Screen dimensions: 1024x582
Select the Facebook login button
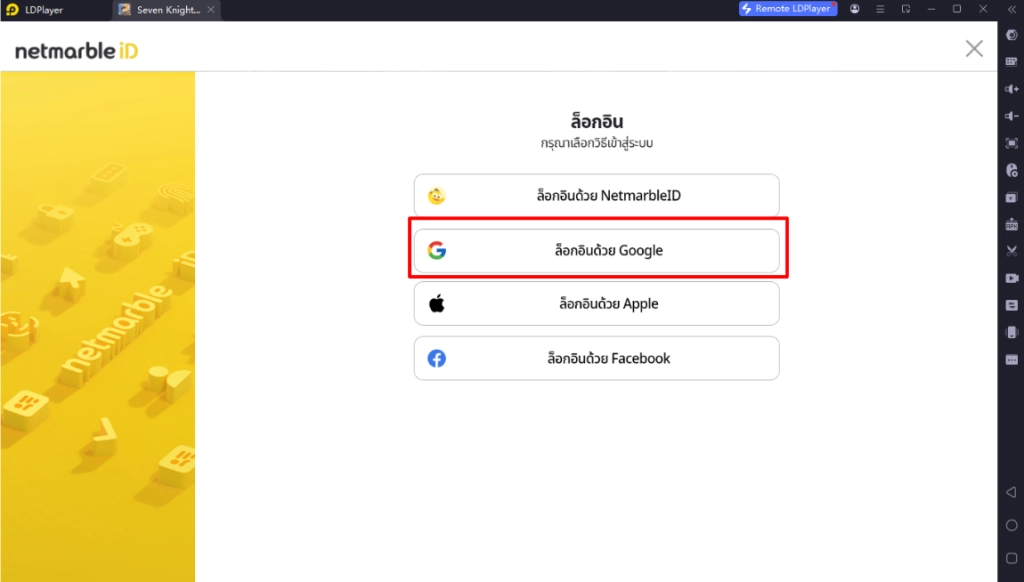[x=596, y=358]
